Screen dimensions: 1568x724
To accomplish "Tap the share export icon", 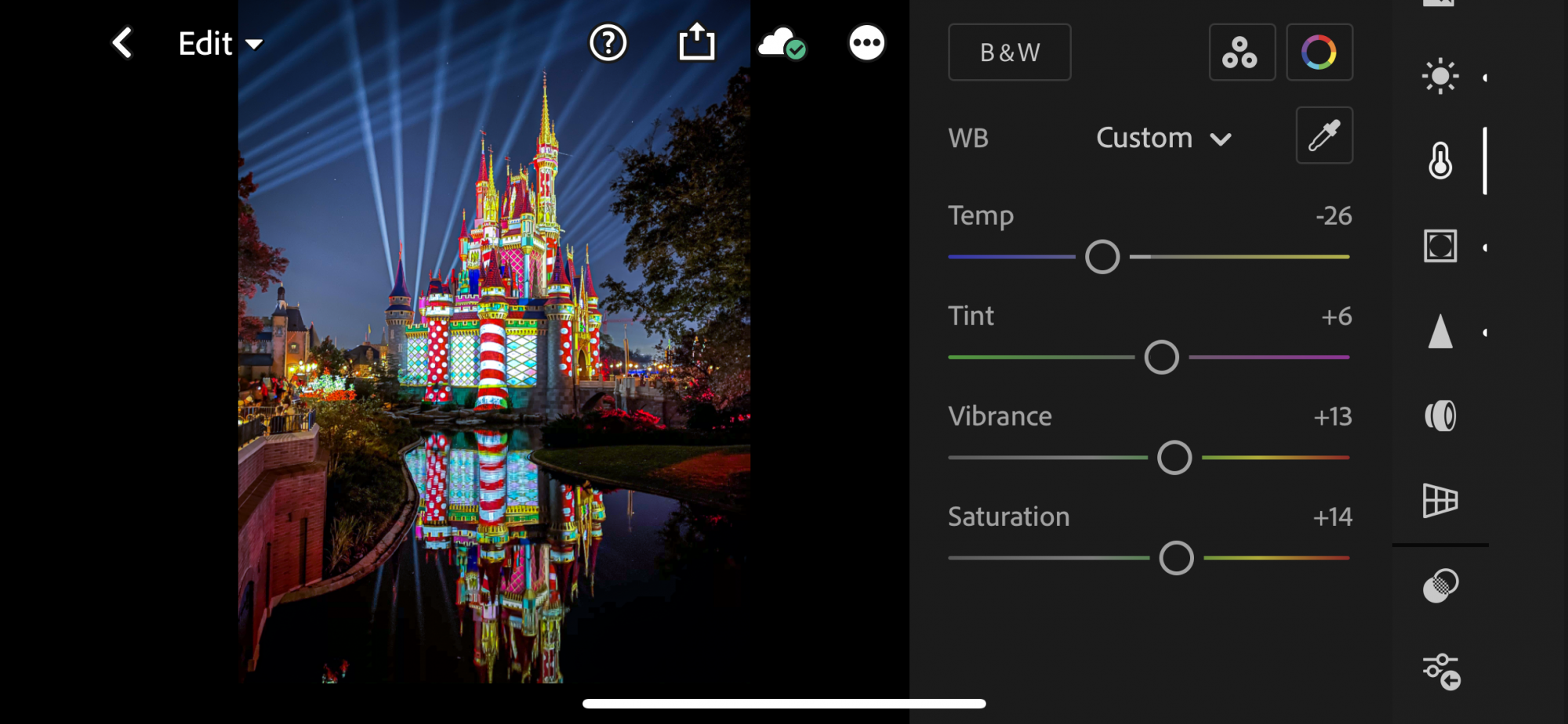I will point(696,42).
